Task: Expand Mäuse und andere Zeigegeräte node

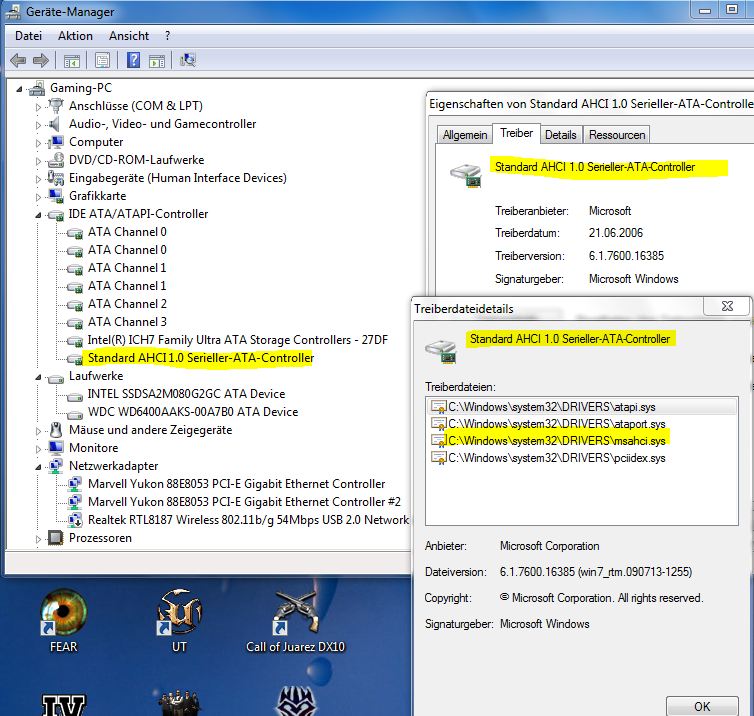Action: 38,431
